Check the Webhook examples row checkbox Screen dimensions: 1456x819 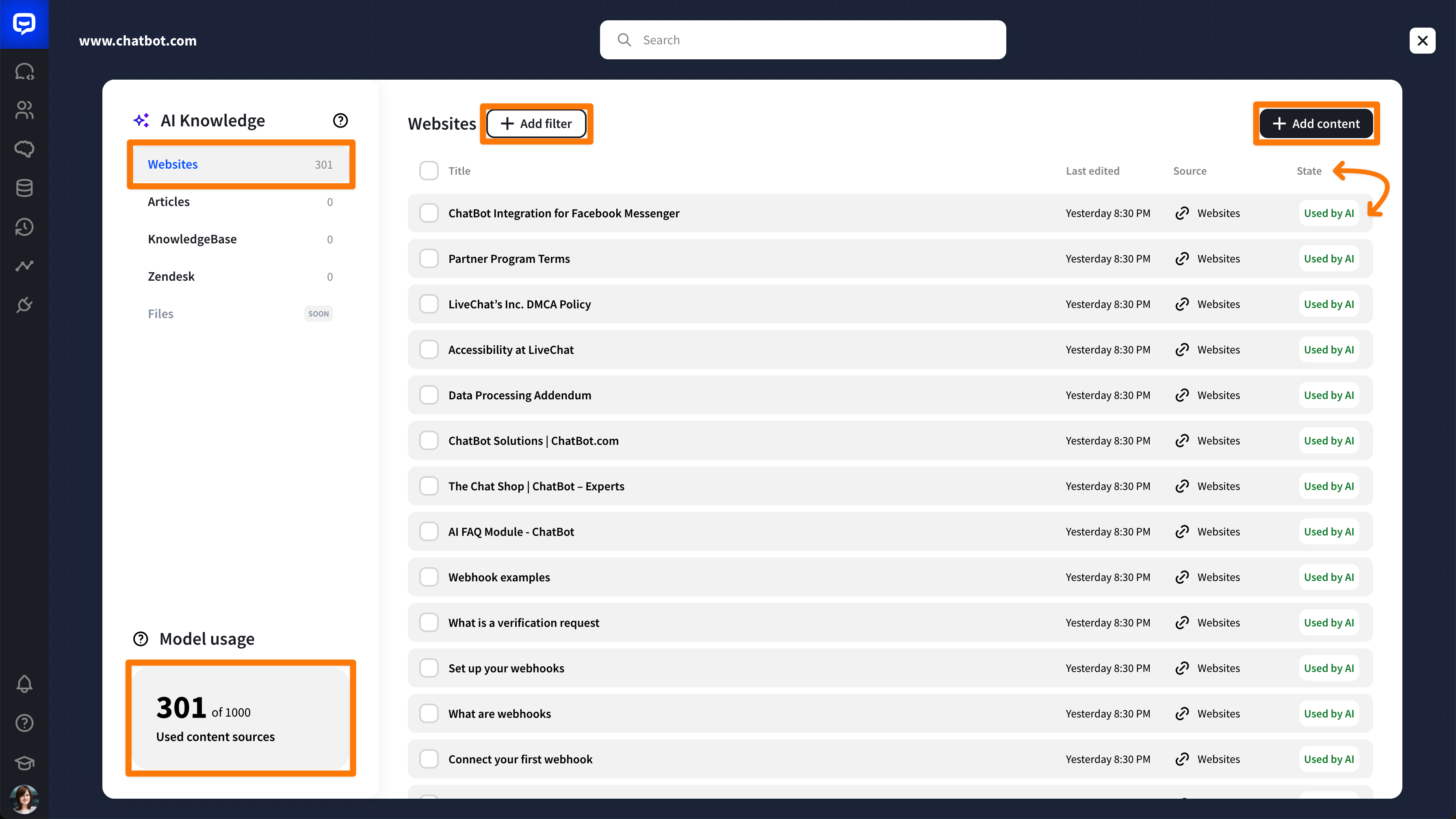click(x=429, y=577)
